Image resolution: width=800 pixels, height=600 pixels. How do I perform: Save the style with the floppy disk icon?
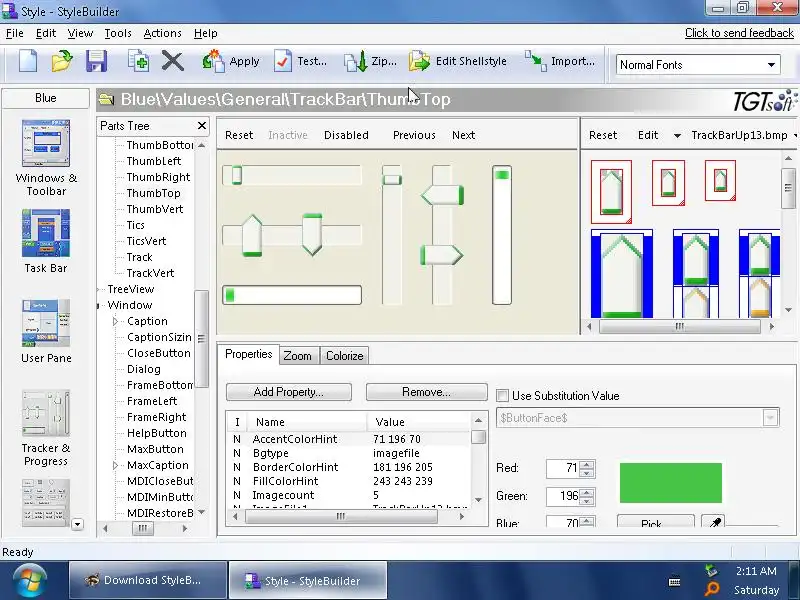click(x=96, y=61)
